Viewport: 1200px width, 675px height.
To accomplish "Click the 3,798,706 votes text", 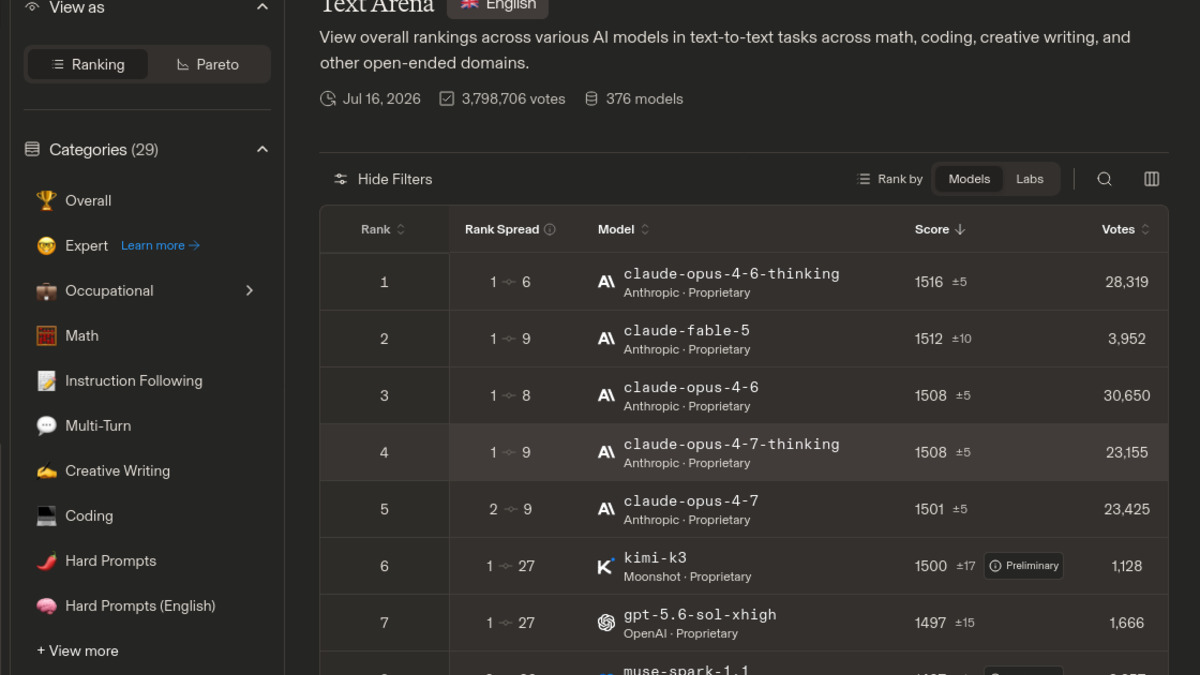I will (513, 99).
